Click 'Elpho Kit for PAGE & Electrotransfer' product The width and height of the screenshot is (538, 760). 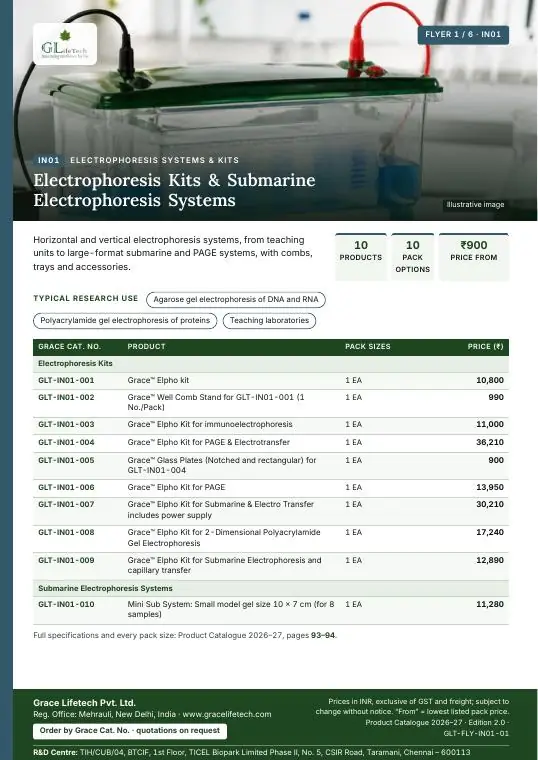tap(208, 443)
